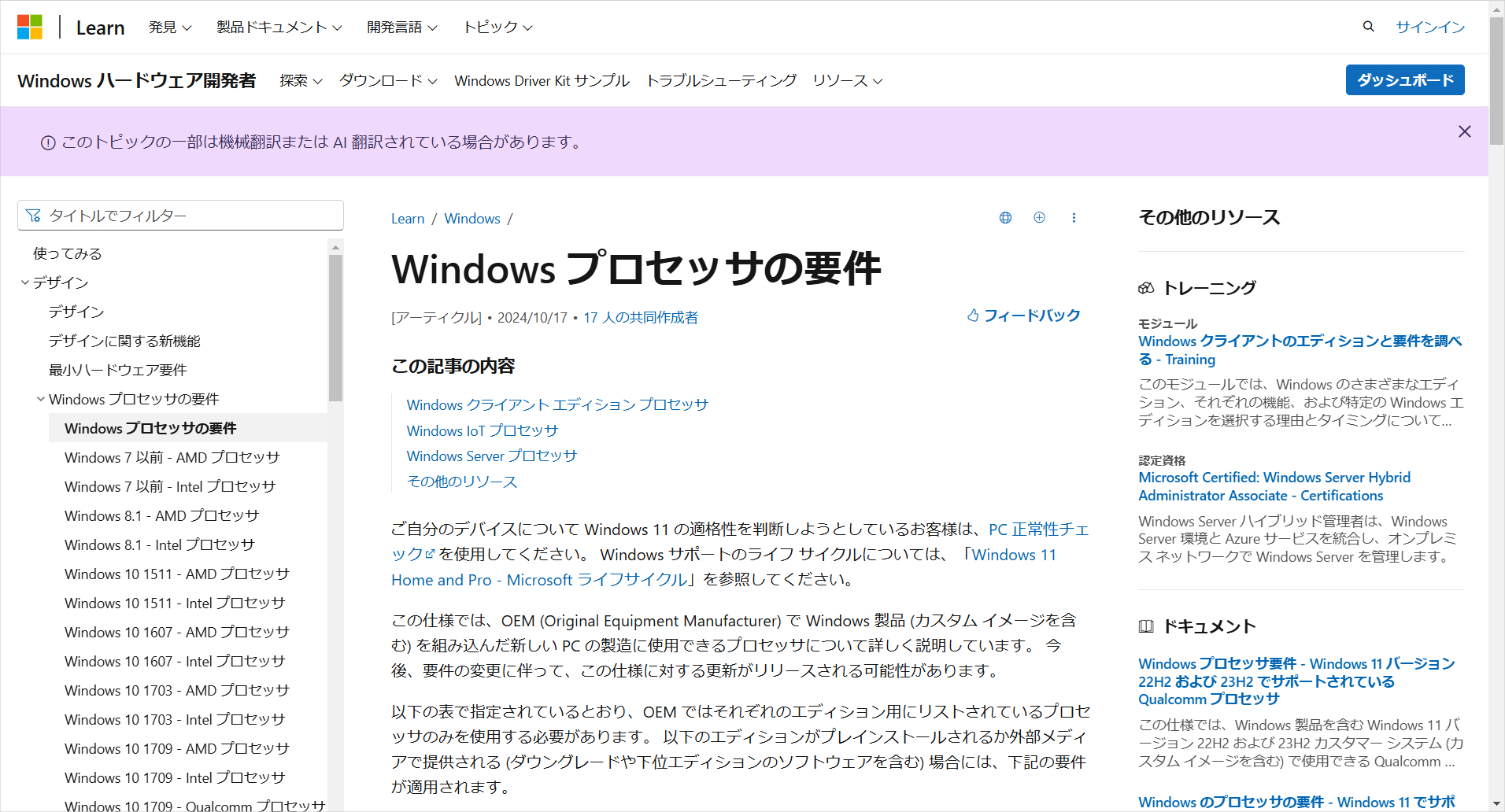The height and width of the screenshot is (812, 1505).
Task: Click the フィードバック thumbs-up button
Action: (1023, 316)
